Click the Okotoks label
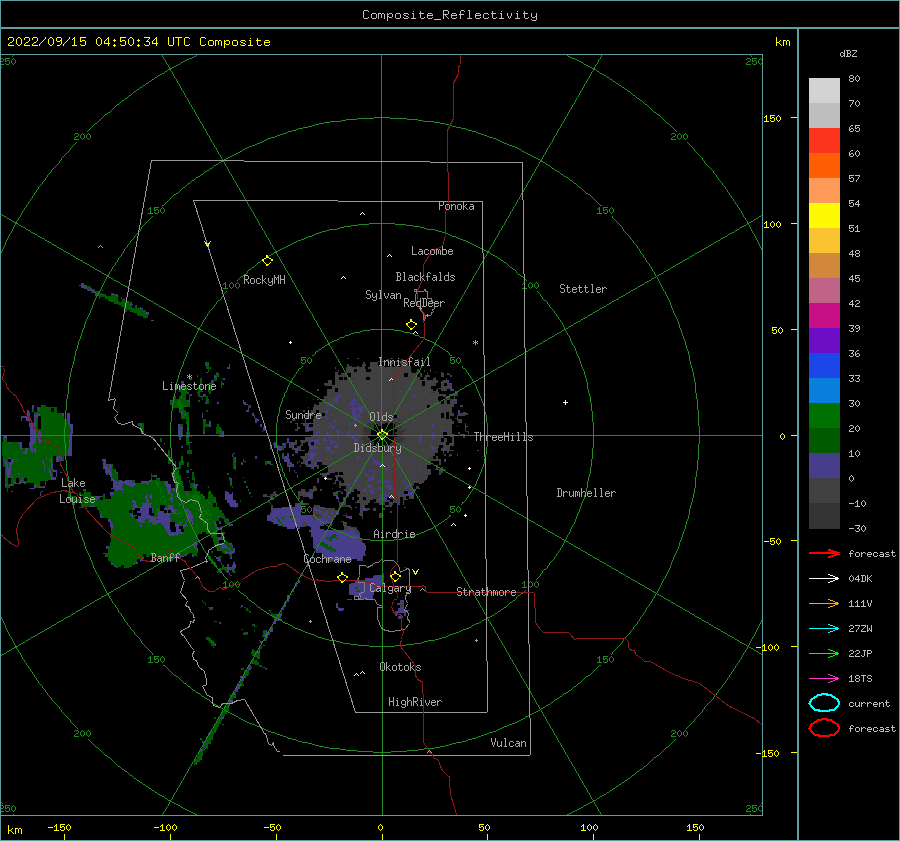This screenshot has width=900, height=841. coord(401,667)
